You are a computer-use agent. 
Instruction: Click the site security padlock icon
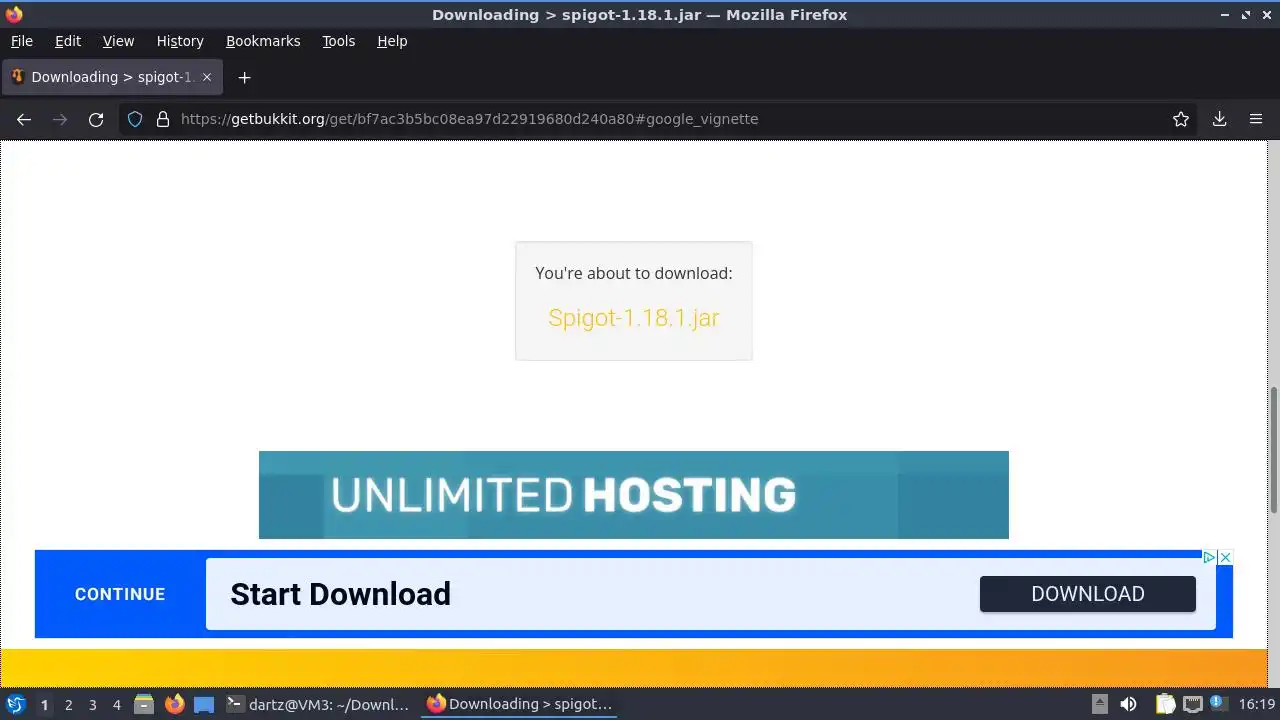(x=163, y=119)
